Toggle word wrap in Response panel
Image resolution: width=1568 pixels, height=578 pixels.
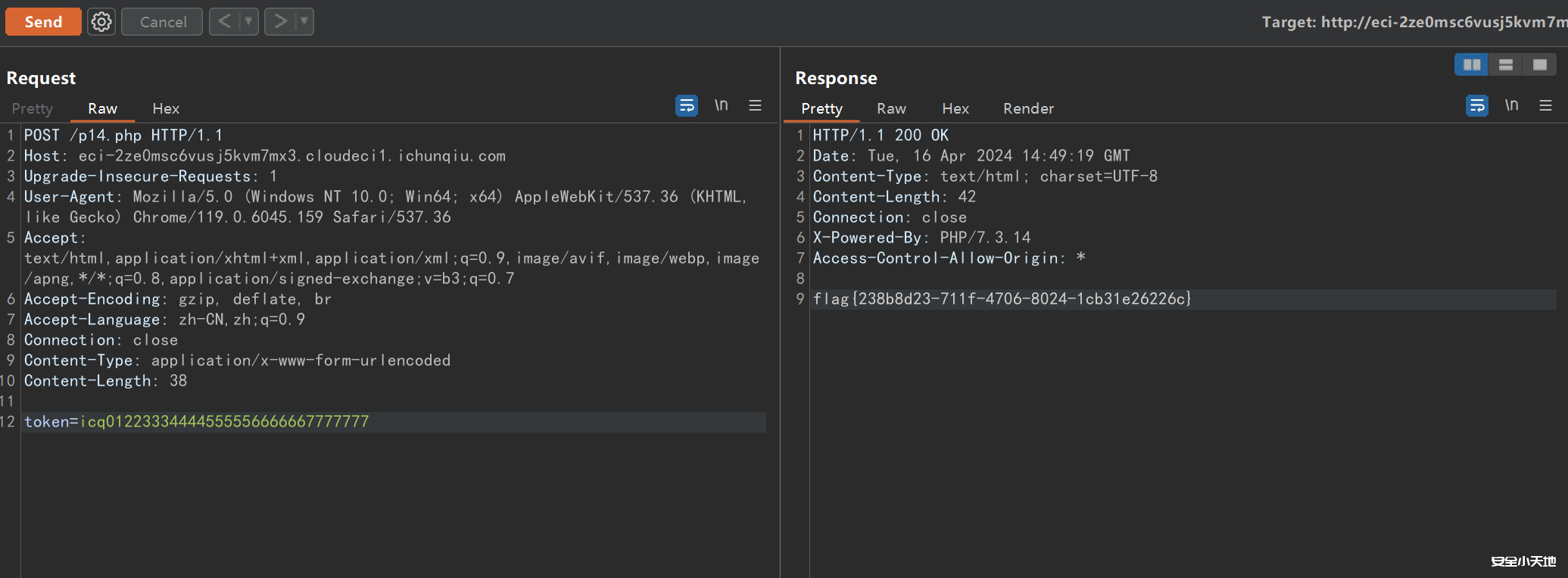[x=1476, y=105]
